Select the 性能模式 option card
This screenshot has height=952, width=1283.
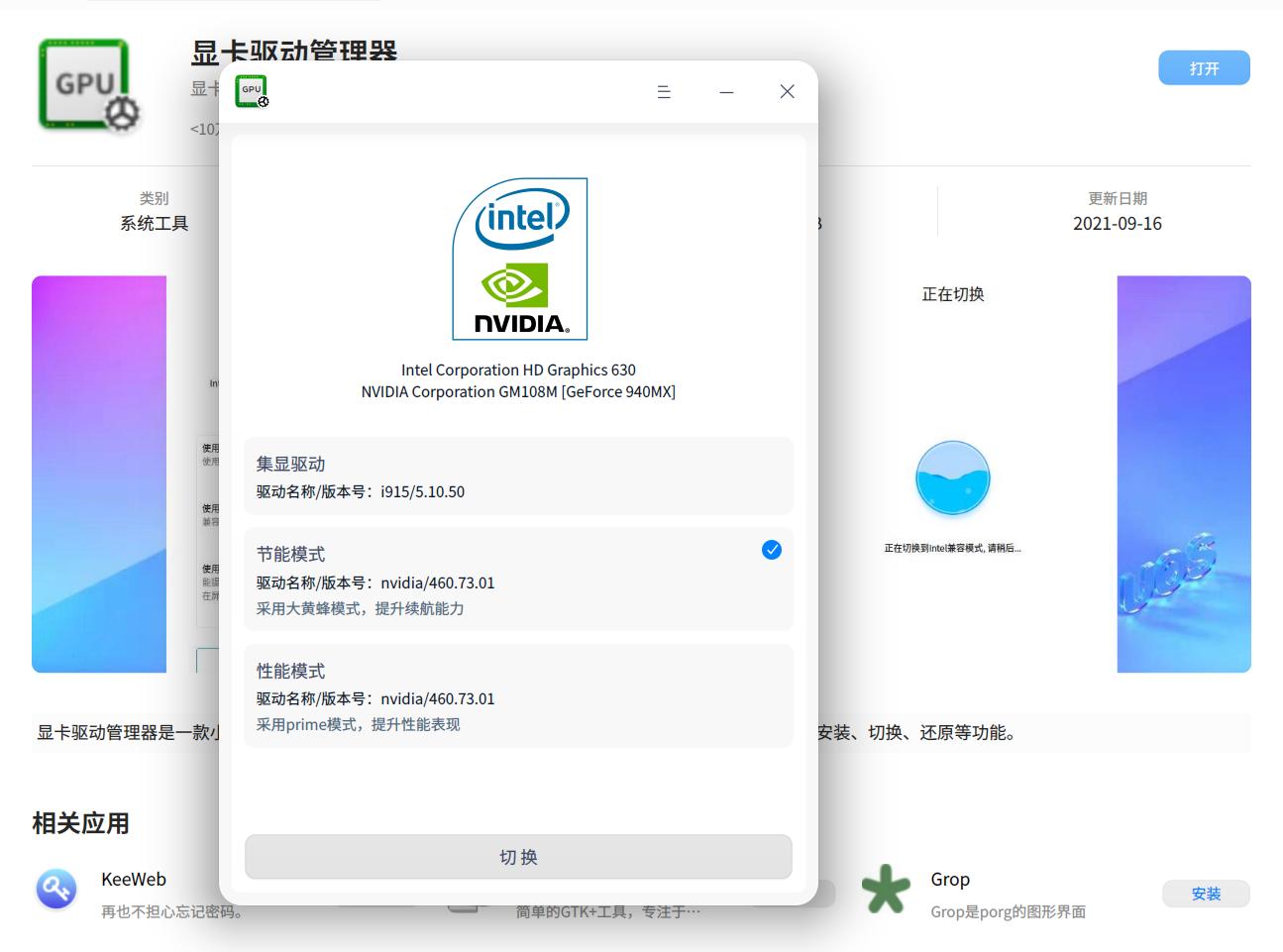click(518, 695)
